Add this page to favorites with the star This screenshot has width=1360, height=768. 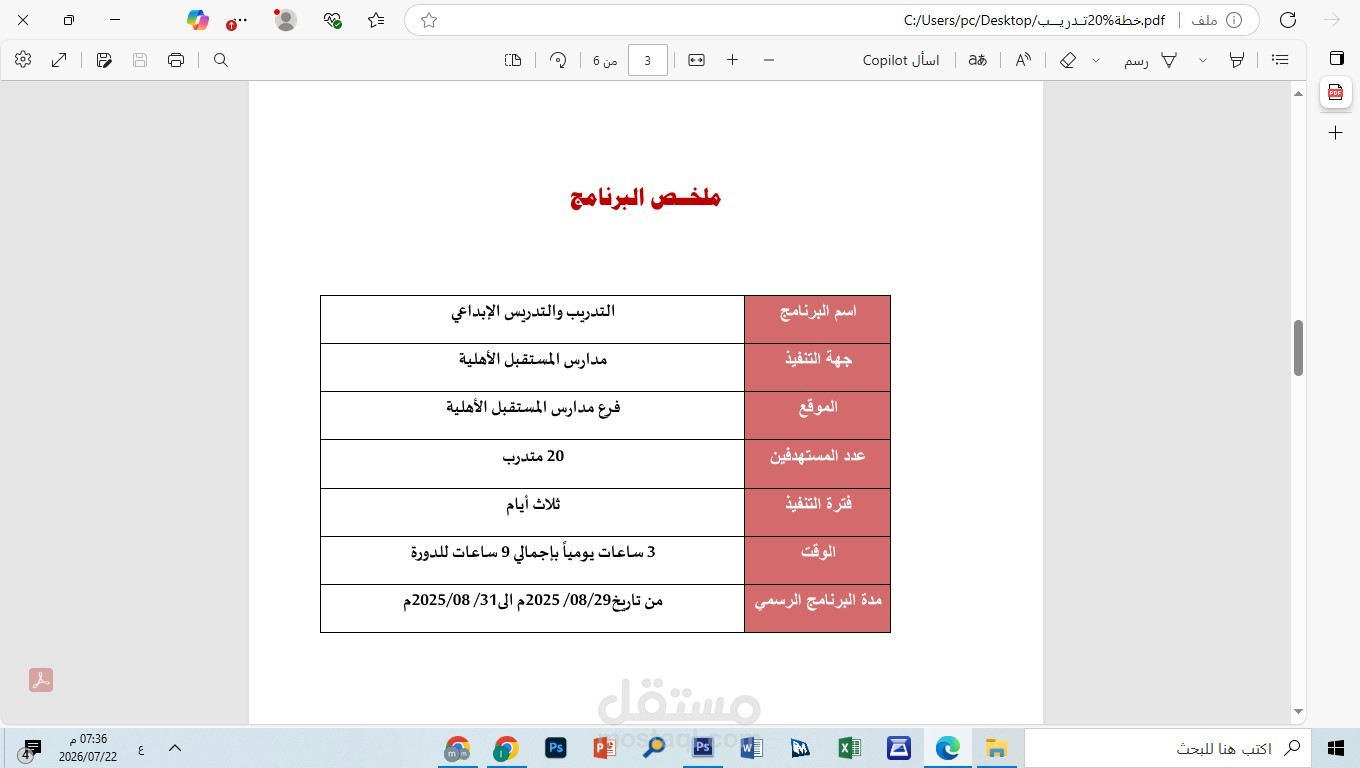tap(429, 20)
